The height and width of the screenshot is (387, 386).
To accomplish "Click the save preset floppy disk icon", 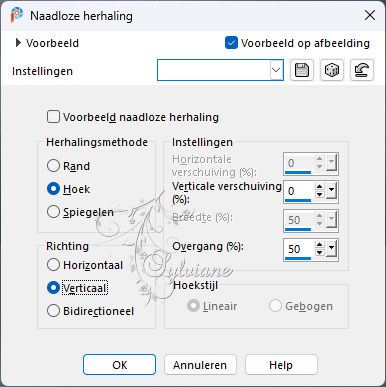I will pyautogui.click(x=302, y=70).
